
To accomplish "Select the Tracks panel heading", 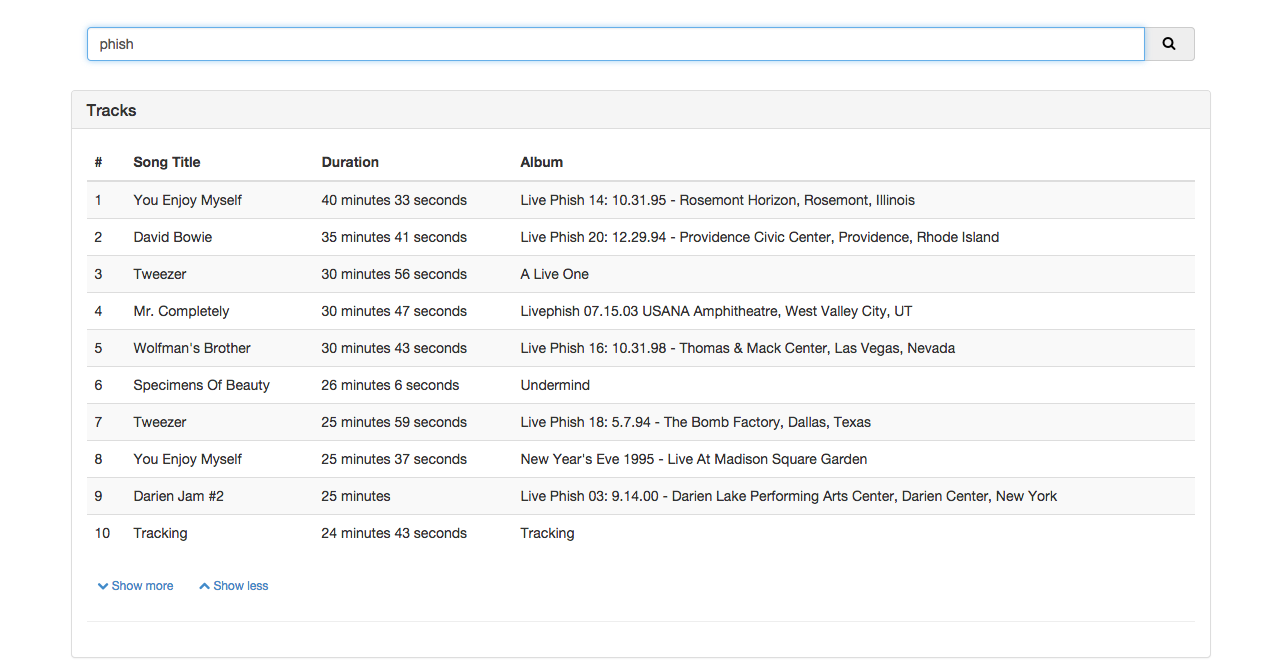I will coord(111,110).
